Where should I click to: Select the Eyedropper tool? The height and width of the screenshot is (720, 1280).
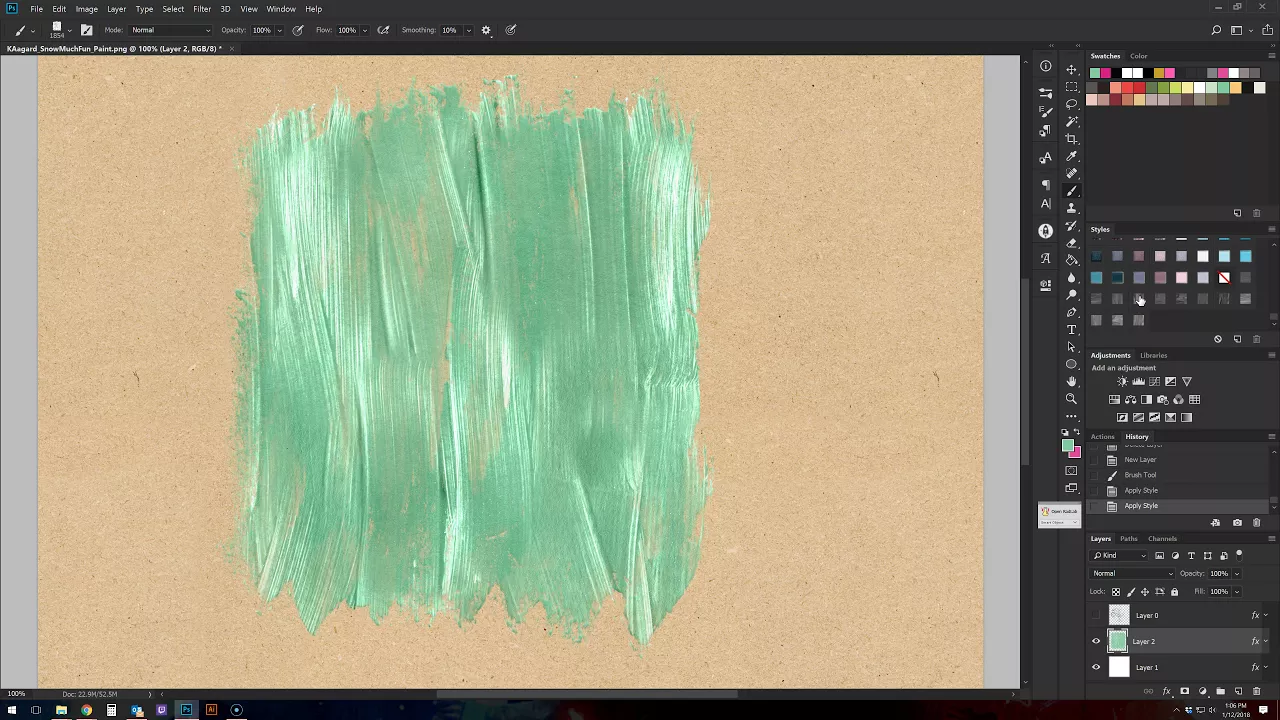coord(1071,156)
